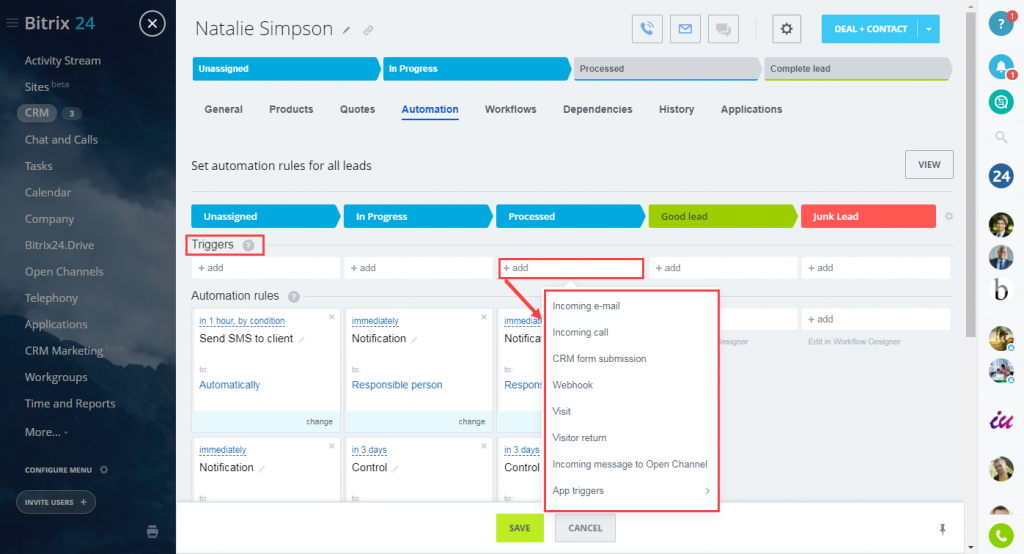Toggle the hamburger menu next to Bitrix 24

(12, 23)
